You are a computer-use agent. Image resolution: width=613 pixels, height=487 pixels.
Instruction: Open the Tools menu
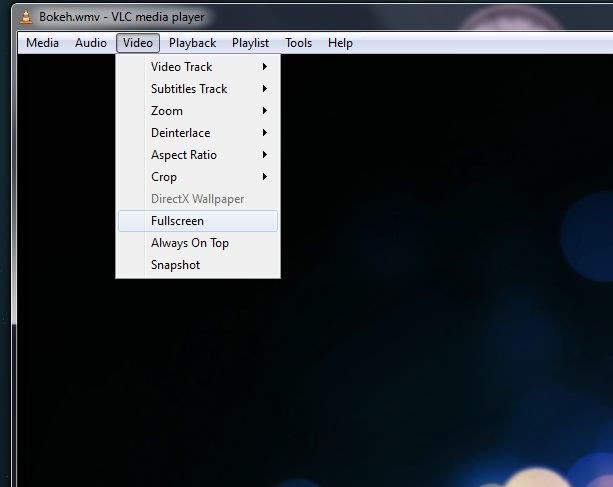(x=298, y=43)
